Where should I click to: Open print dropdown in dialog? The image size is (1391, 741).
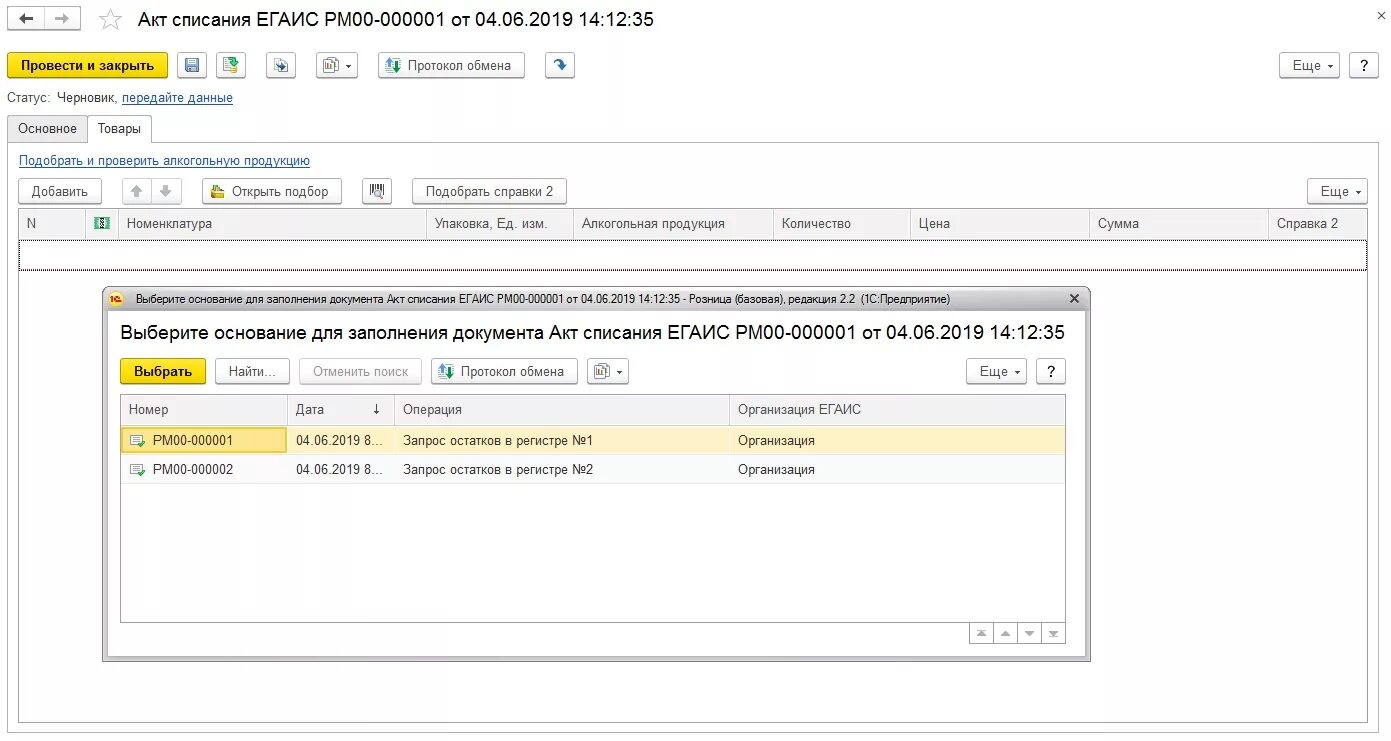[x=608, y=372]
